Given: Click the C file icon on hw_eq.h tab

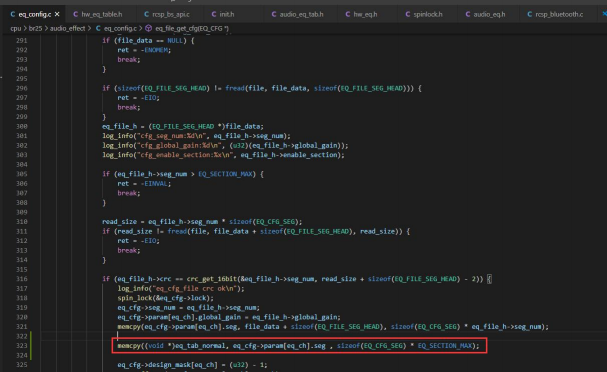Looking at the screenshot, I should (x=348, y=14).
